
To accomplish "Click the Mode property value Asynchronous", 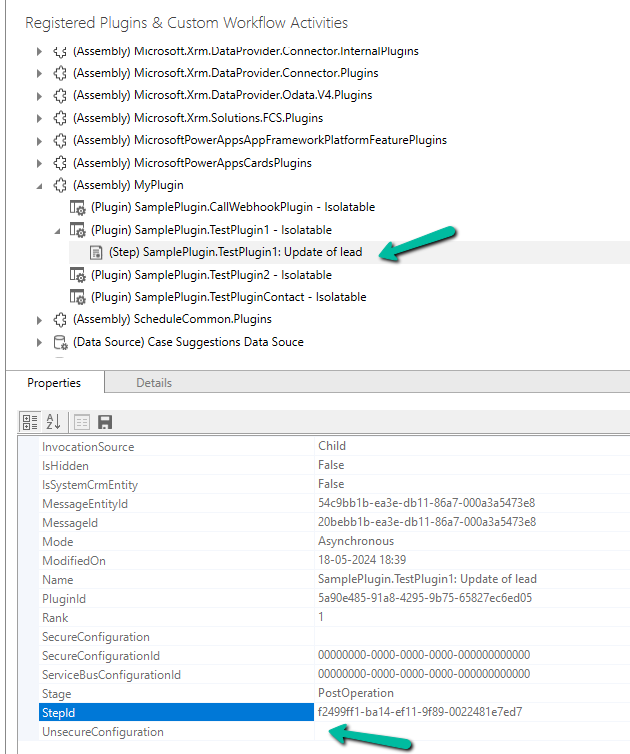I will (x=357, y=541).
